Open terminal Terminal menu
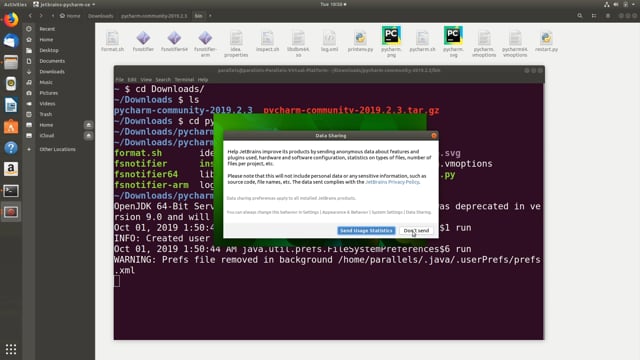This screenshot has height=360, width=640. 184,80
